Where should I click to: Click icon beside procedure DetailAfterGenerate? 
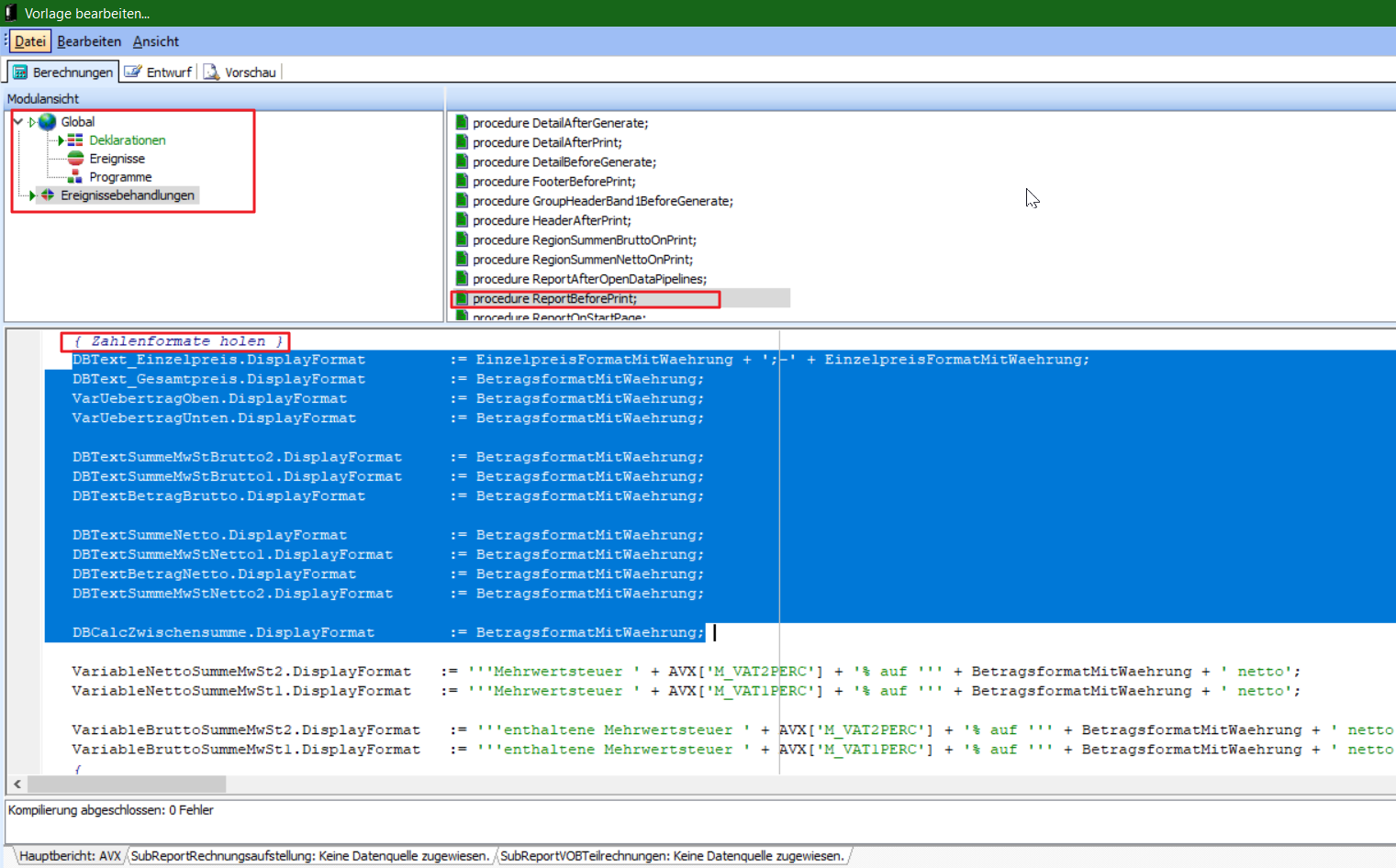(462, 123)
